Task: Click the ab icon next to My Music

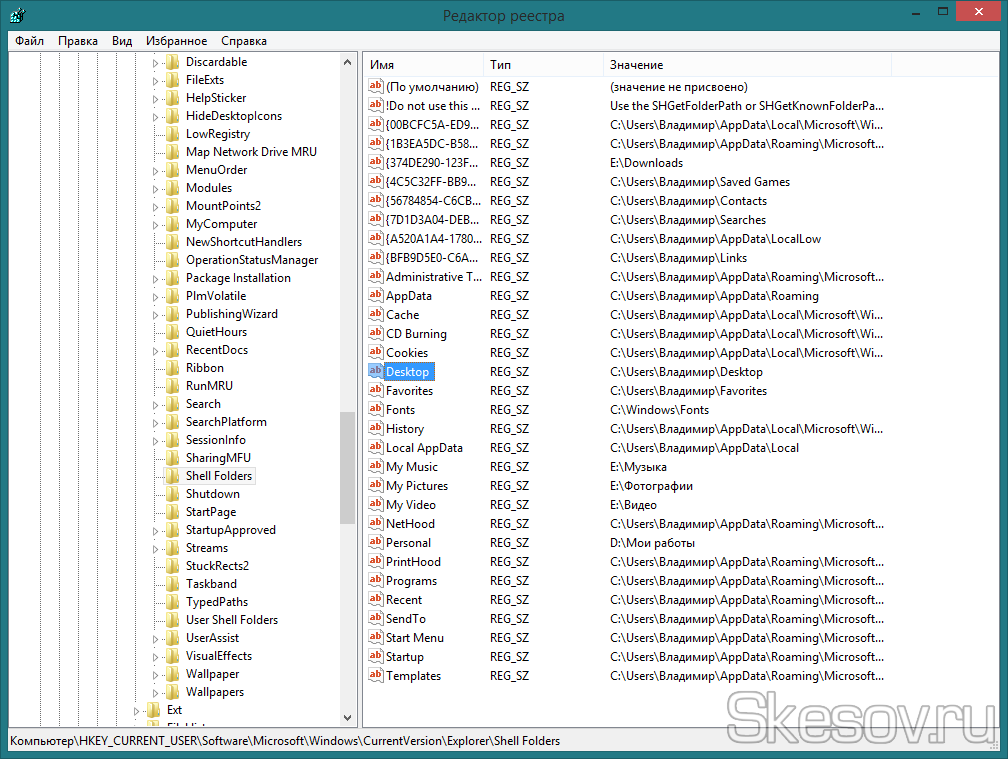Action: (376, 467)
